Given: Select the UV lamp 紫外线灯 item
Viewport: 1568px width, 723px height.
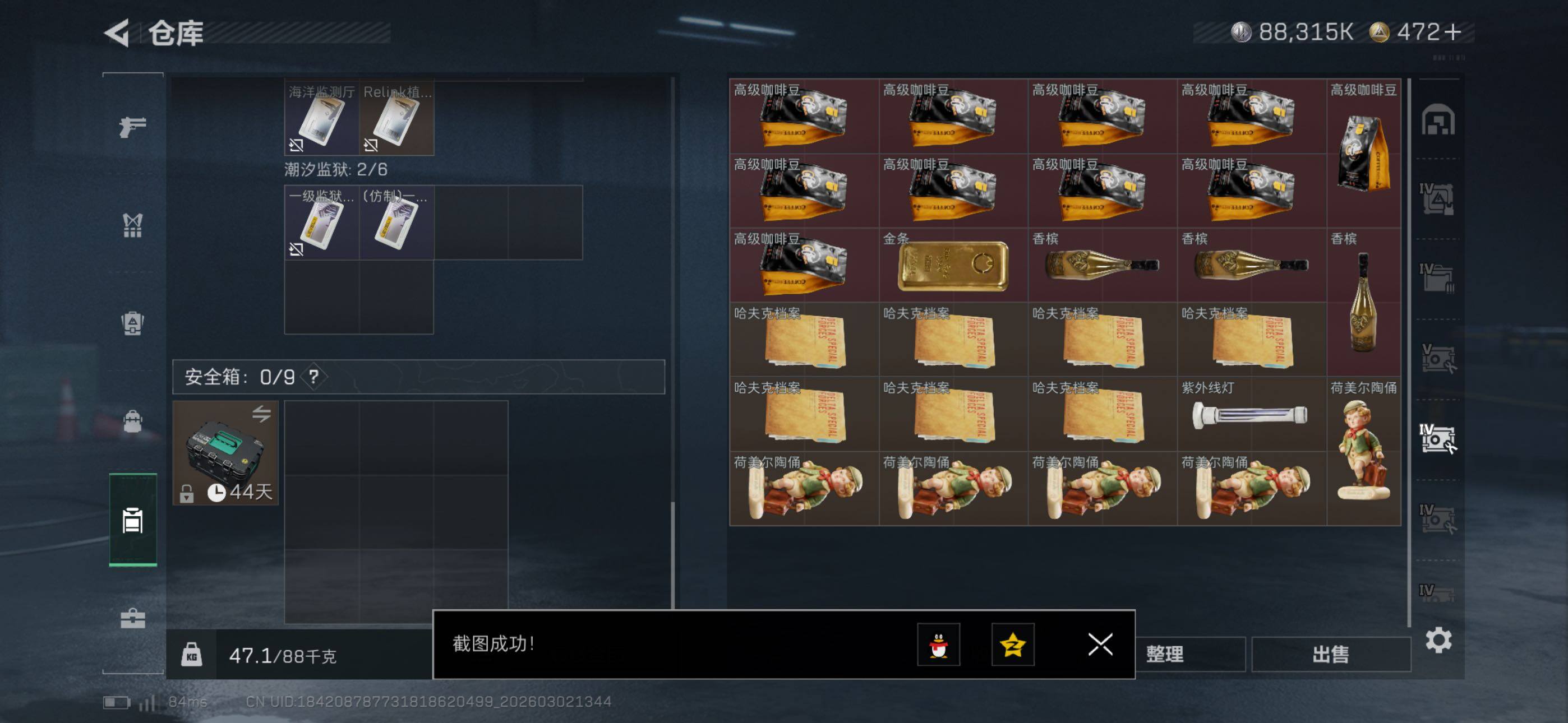Looking at the screenshot, I should tap(1252, 414).
